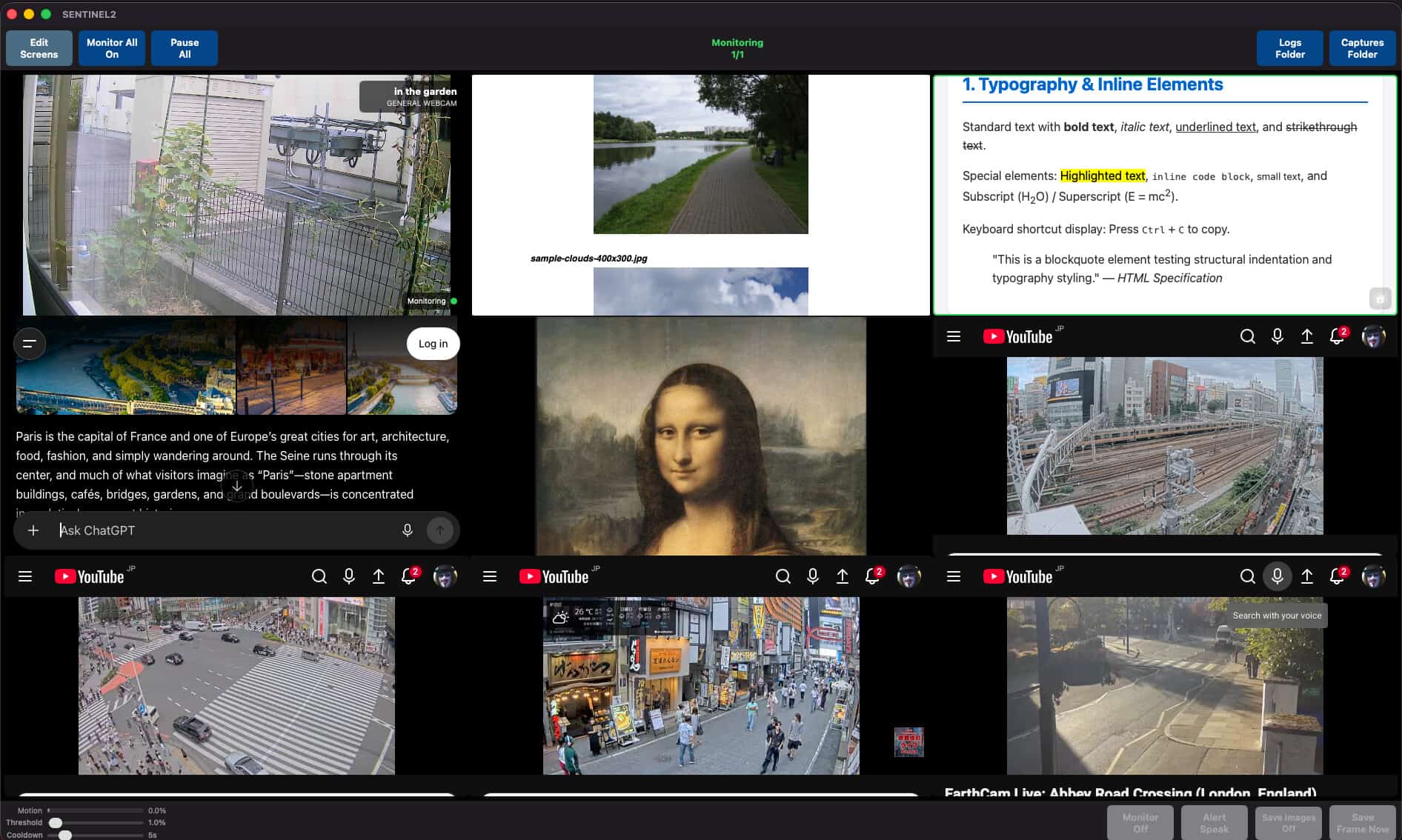Open the Logs Folder
Screen dimensions: 1402x840
point(1290,48)
